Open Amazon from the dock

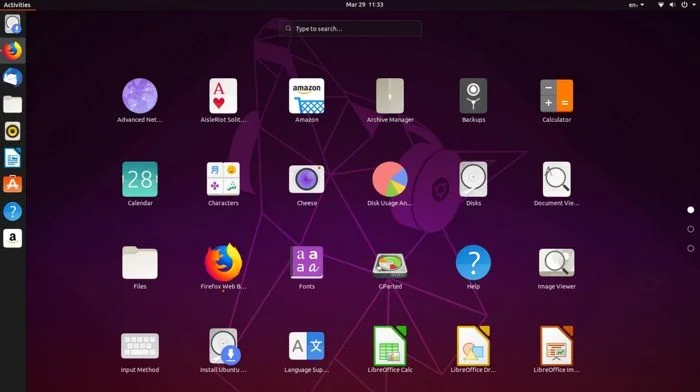click(12, 238)
